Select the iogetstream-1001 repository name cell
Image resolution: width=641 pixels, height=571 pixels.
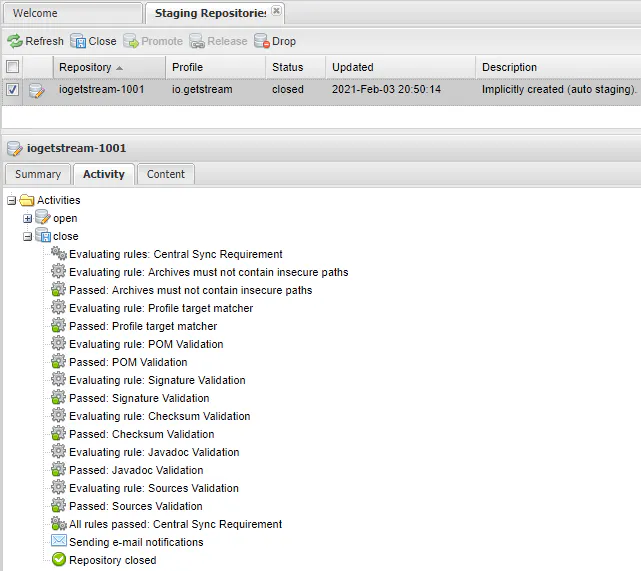point(102,89)
